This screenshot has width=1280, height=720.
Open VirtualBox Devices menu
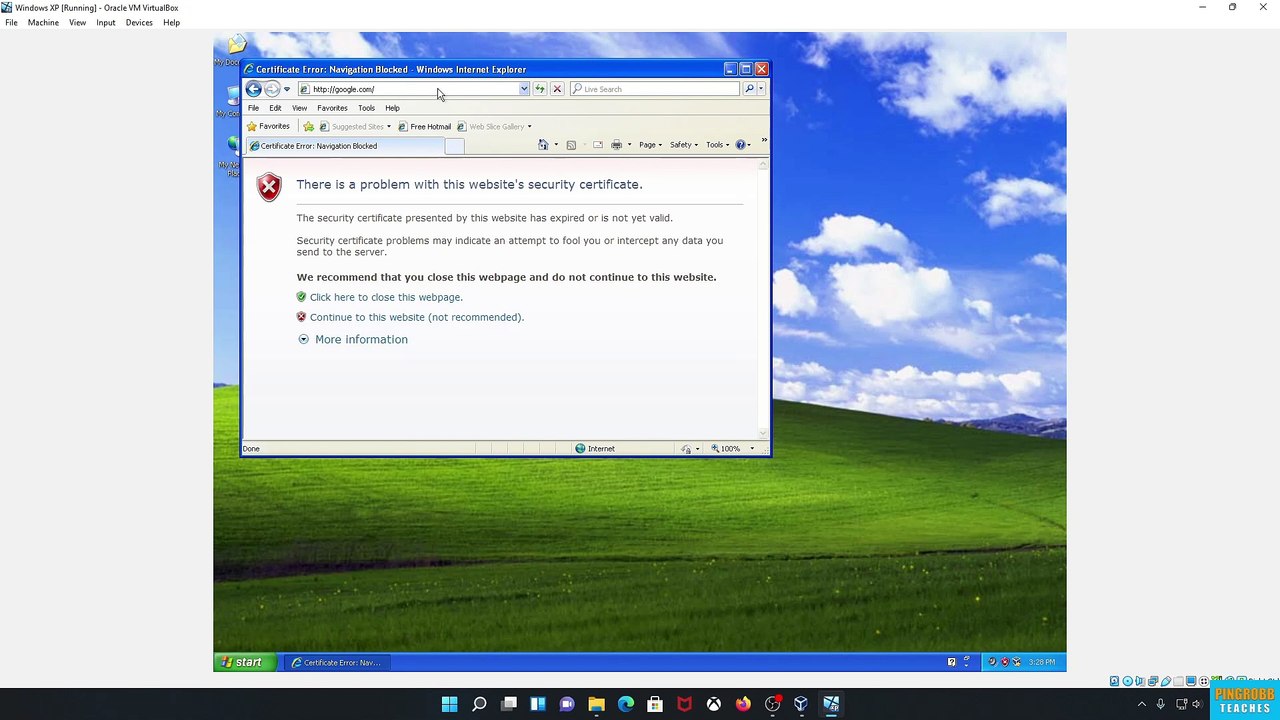point(139,22)
